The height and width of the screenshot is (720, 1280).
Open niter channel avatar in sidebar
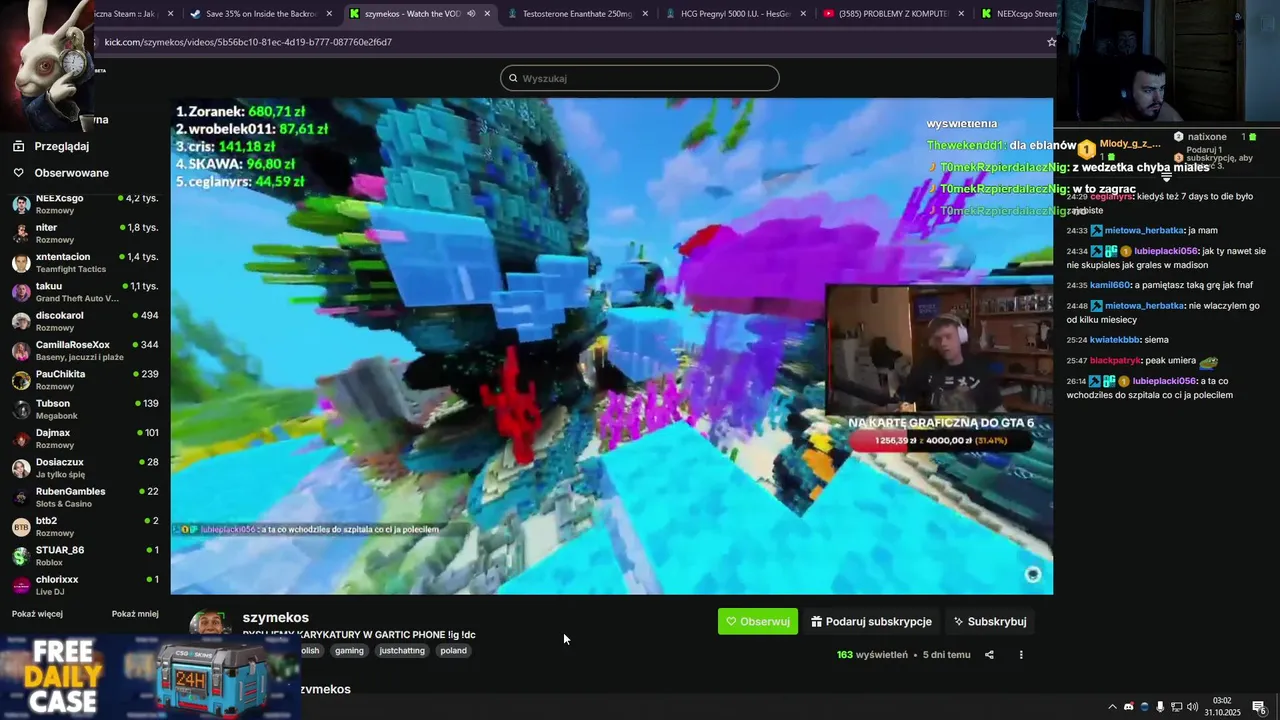click(x=21, y=233)
